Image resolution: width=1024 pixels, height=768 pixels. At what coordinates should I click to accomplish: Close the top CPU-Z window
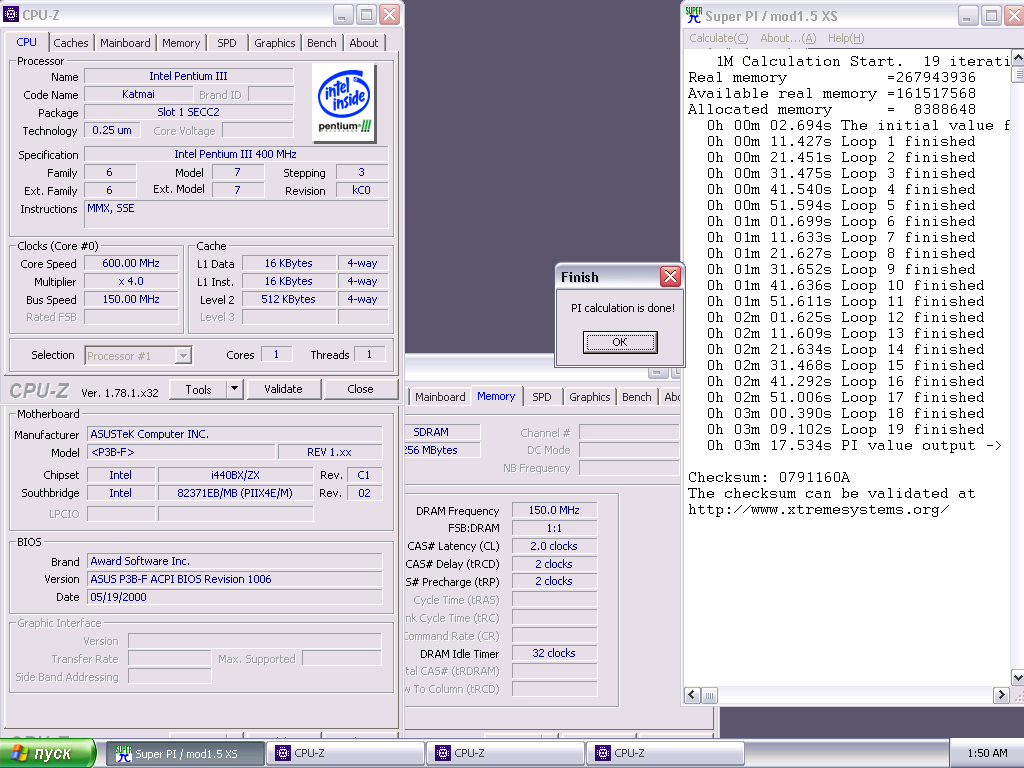(x=389, y=14)
